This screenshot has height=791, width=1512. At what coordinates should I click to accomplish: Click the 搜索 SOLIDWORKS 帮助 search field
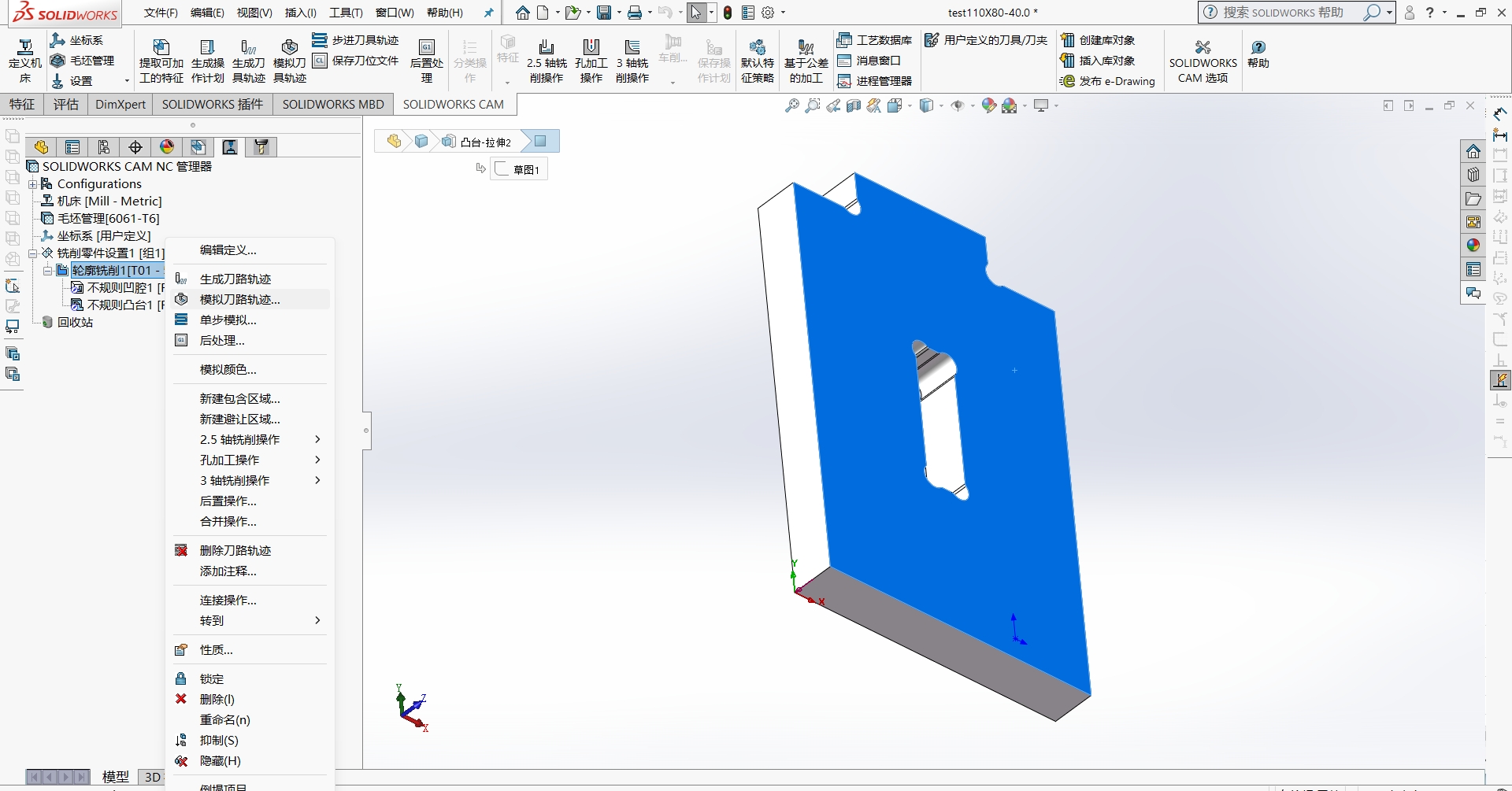click(x=1283, y=13)
